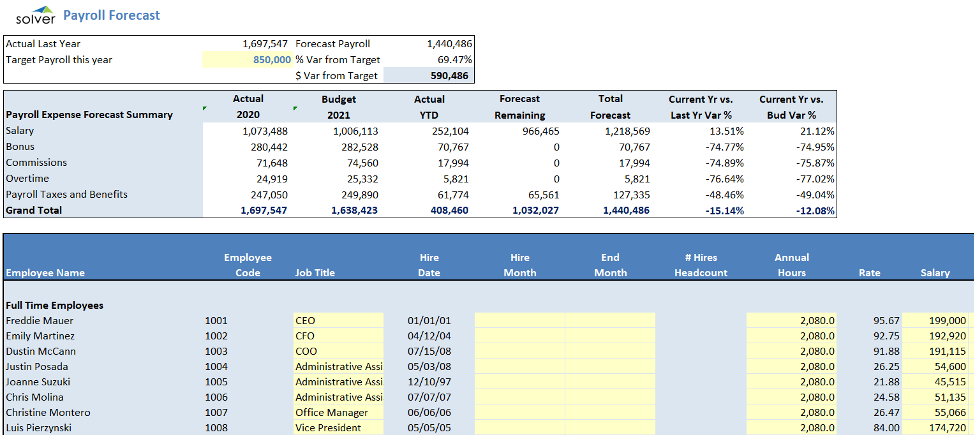Select the Payroll Expense Forecast Summary header
Viewport: 974px width, 435px height.
[x=89, y=115]
